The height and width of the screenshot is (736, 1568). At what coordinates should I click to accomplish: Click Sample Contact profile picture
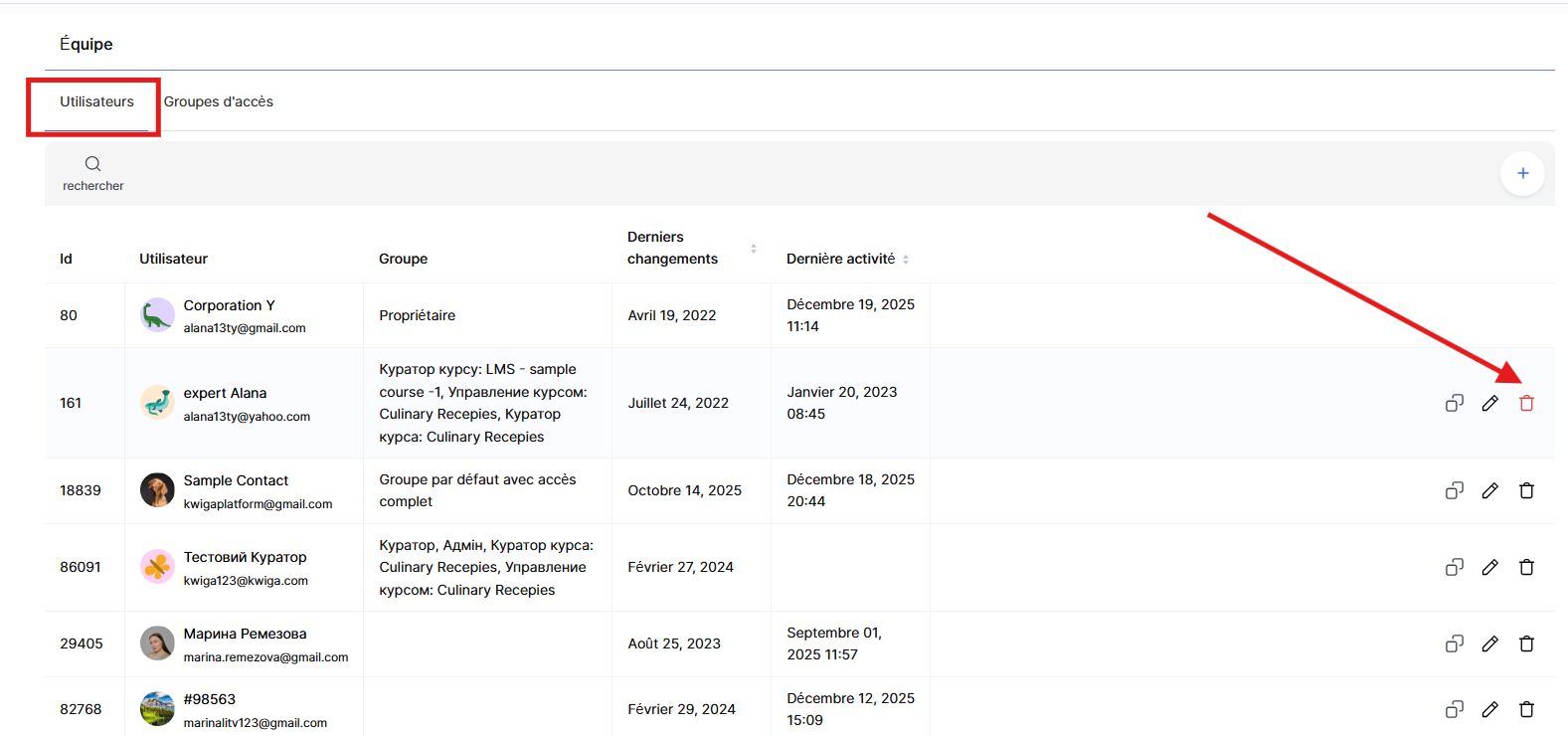point(157,490)
